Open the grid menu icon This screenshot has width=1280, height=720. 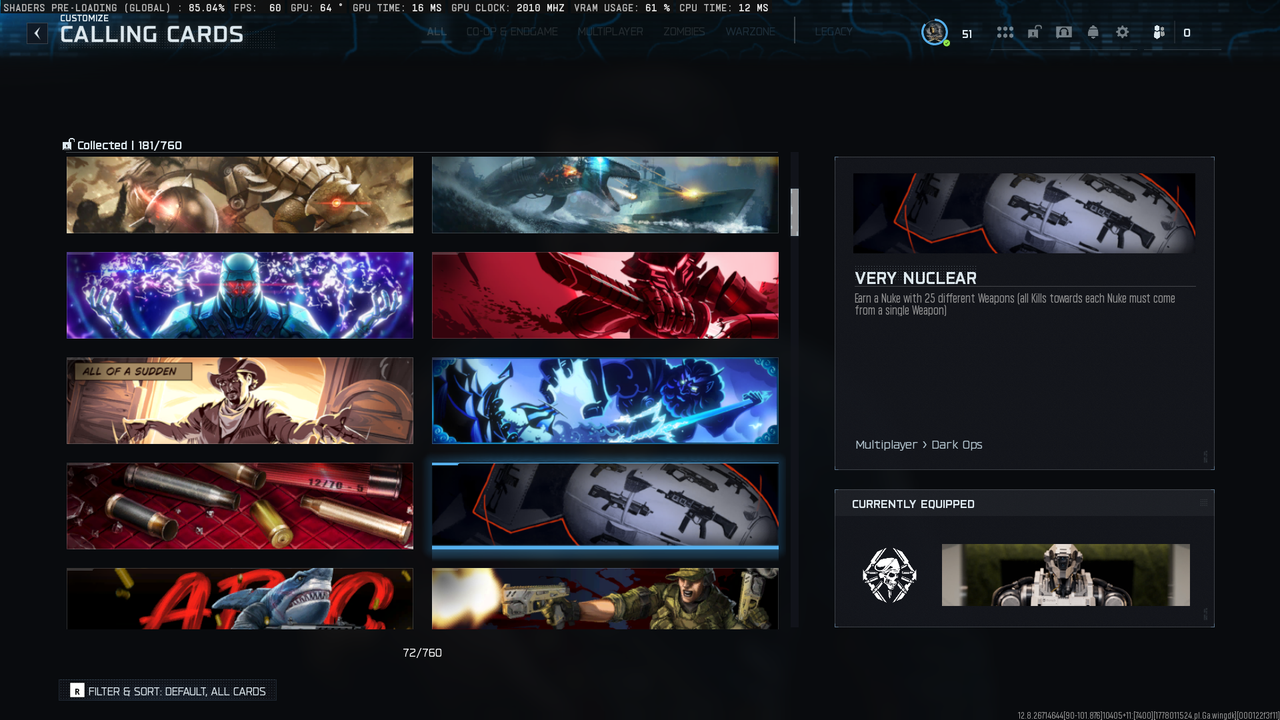[1005, 33]
